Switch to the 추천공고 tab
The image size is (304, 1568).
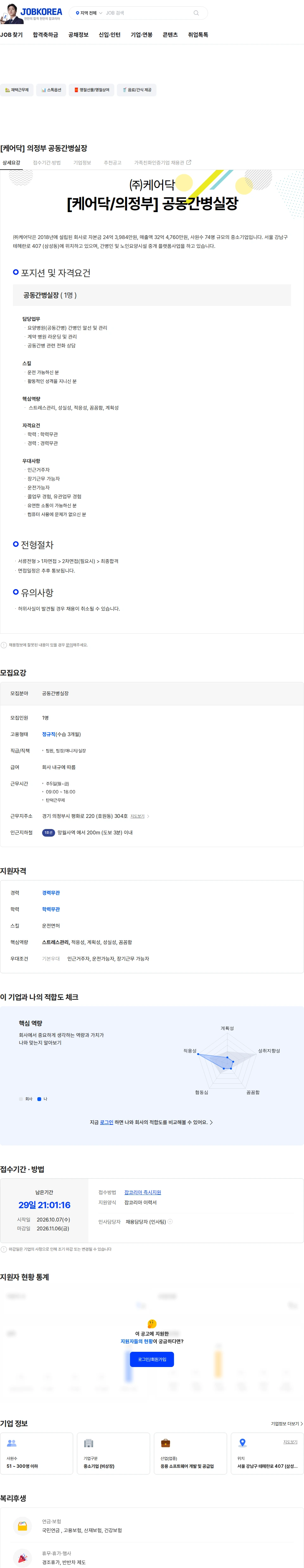(x=112, y=163)
